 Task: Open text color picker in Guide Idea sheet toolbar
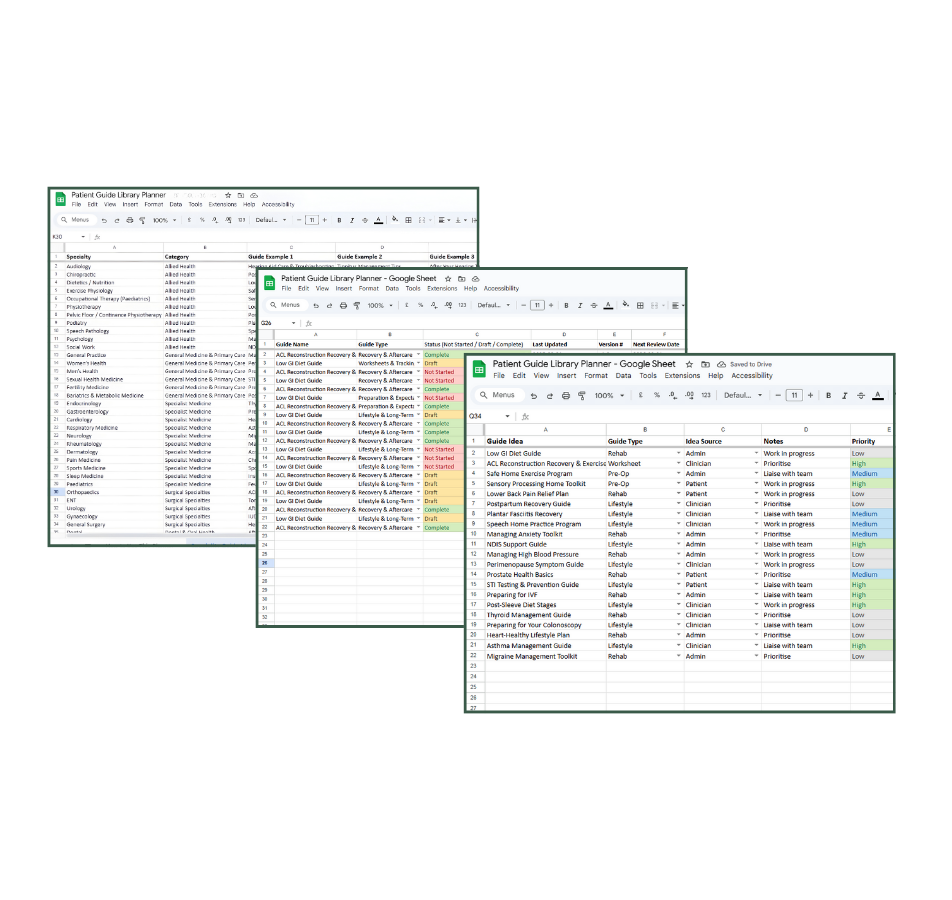[877, 395]
